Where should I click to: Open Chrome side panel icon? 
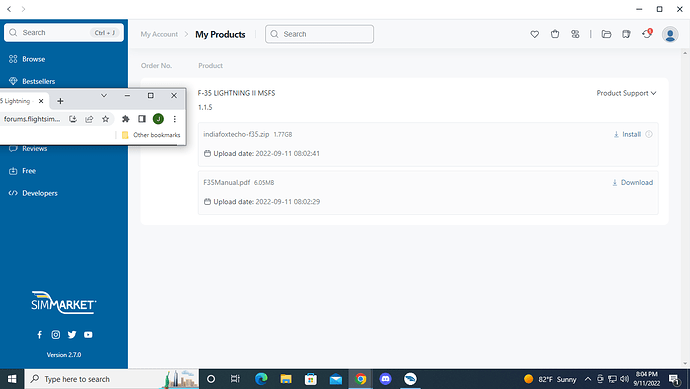[x=142, y=119]
